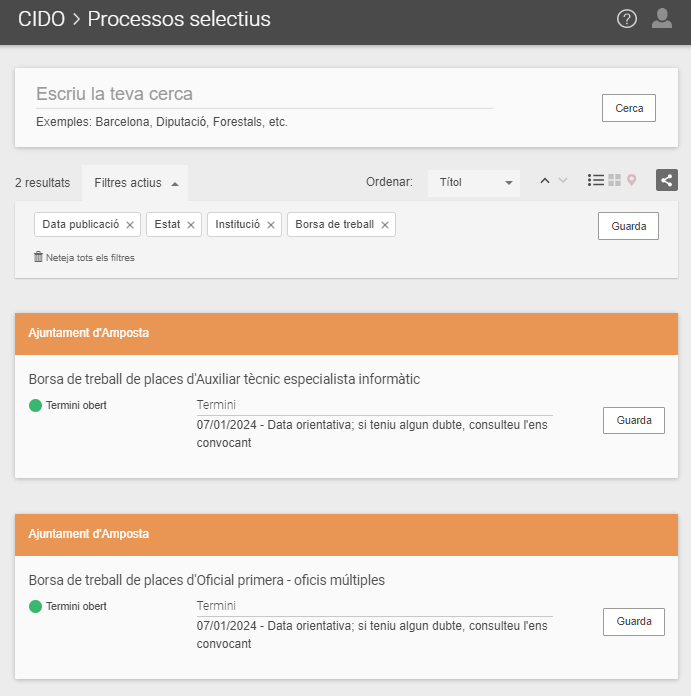Click the first Ajuntament d'Amposta header
The image size is (691, 696).
(x=346, y=333)
